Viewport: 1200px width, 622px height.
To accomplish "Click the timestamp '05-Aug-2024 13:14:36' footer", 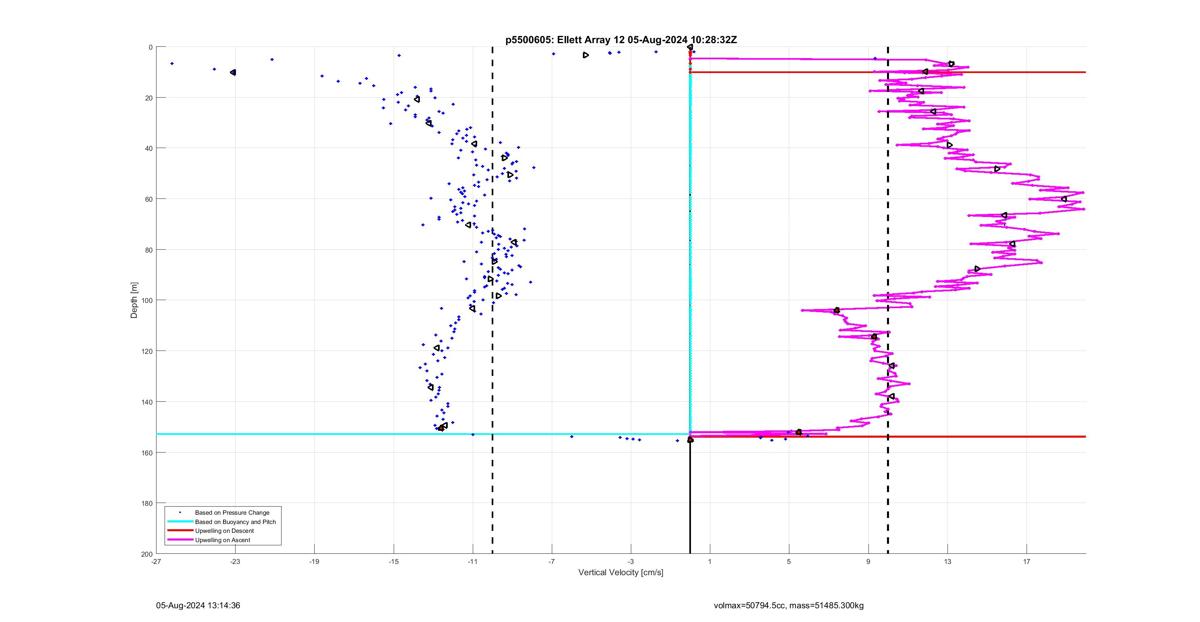I will pos(198,605).
